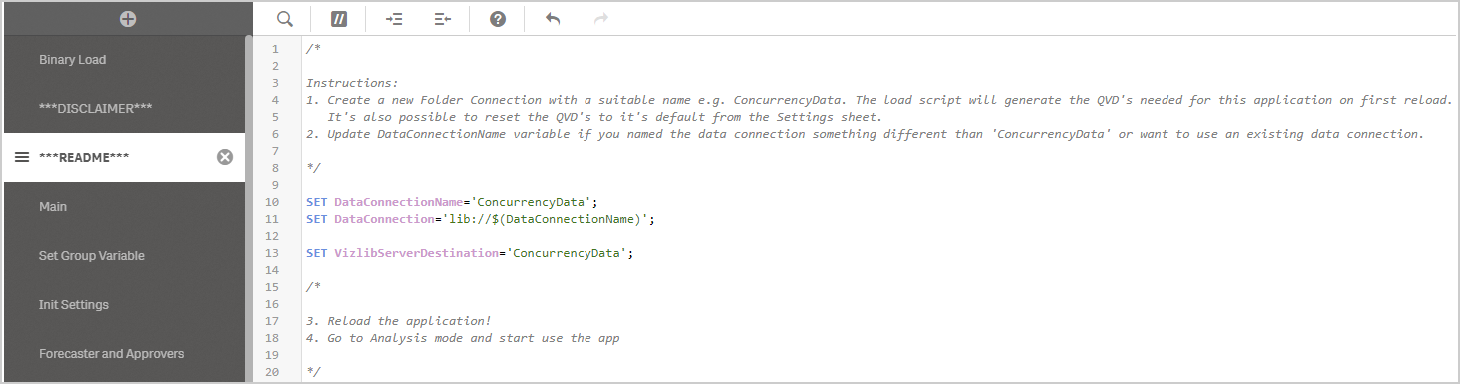The height and width of the screenshot is (384, 1460).
Task: Redo the last undone edit
Action: 601,18
